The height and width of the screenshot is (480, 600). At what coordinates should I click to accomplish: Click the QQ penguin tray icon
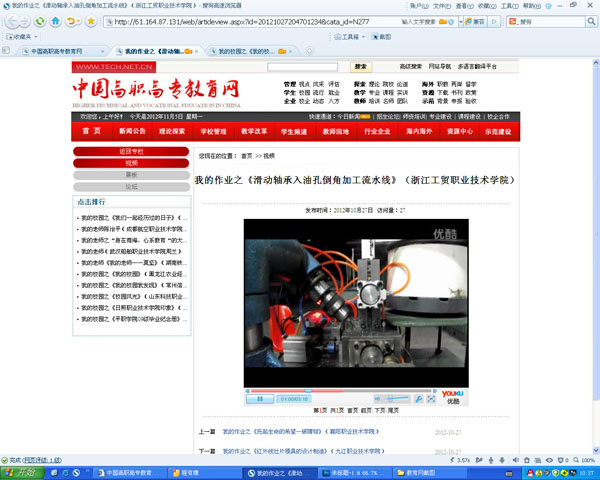coord(530,473)
